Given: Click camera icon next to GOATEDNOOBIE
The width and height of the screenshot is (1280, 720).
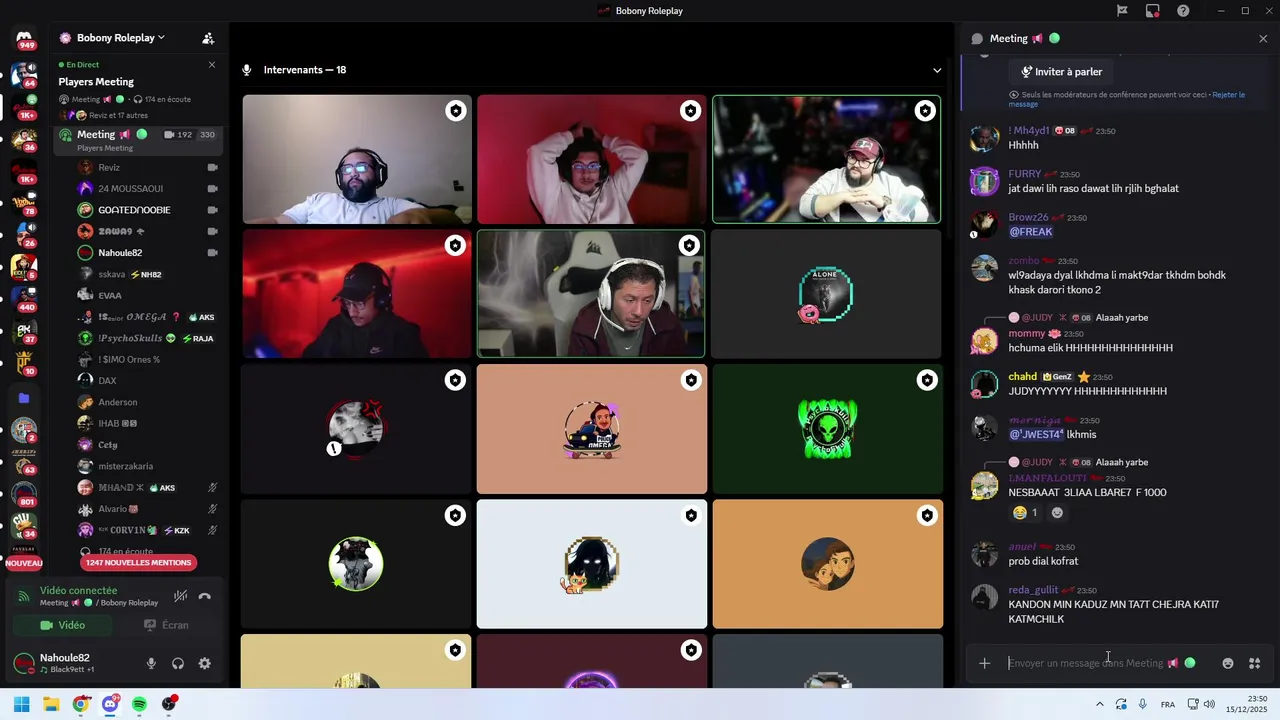Looking at the screenshot, I should pyautogui.click(x=212, y=210).
